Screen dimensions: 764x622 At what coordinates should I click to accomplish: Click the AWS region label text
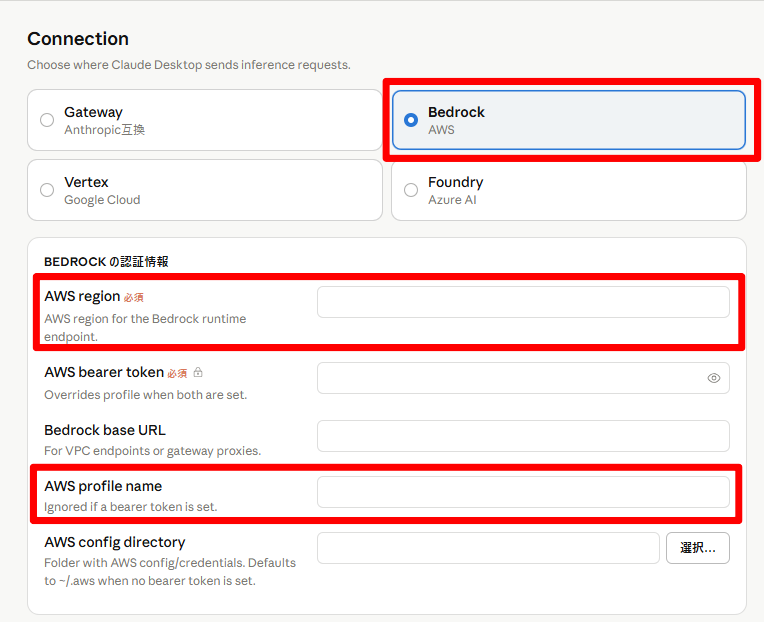point(82,297)
